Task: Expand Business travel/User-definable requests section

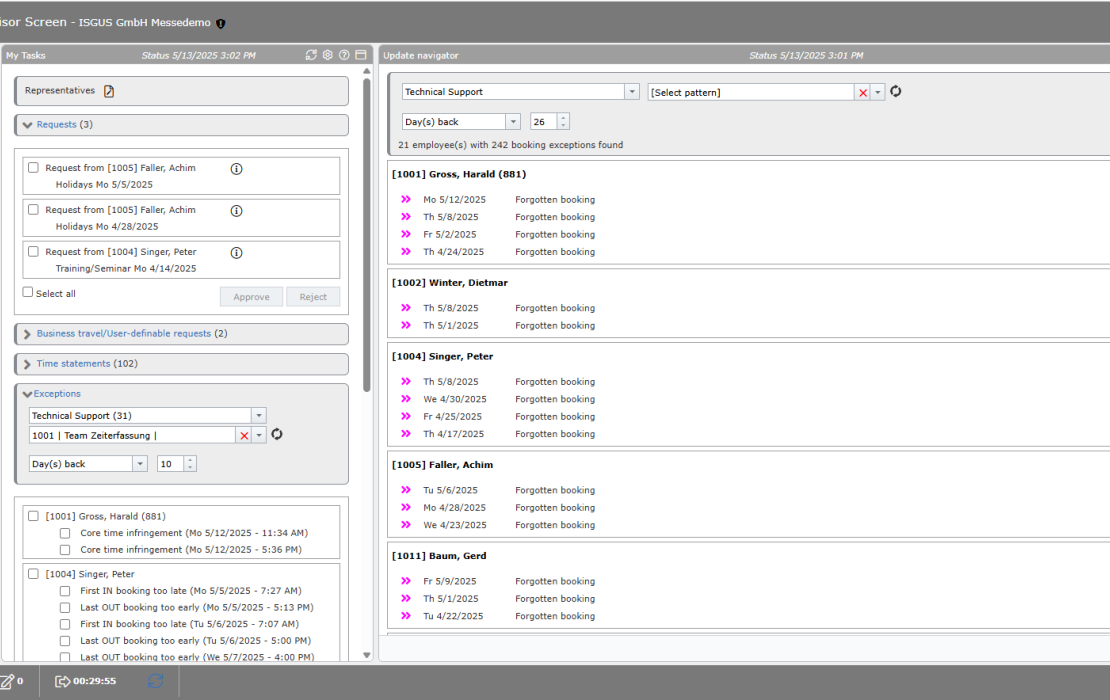Action: pos(28,334)
